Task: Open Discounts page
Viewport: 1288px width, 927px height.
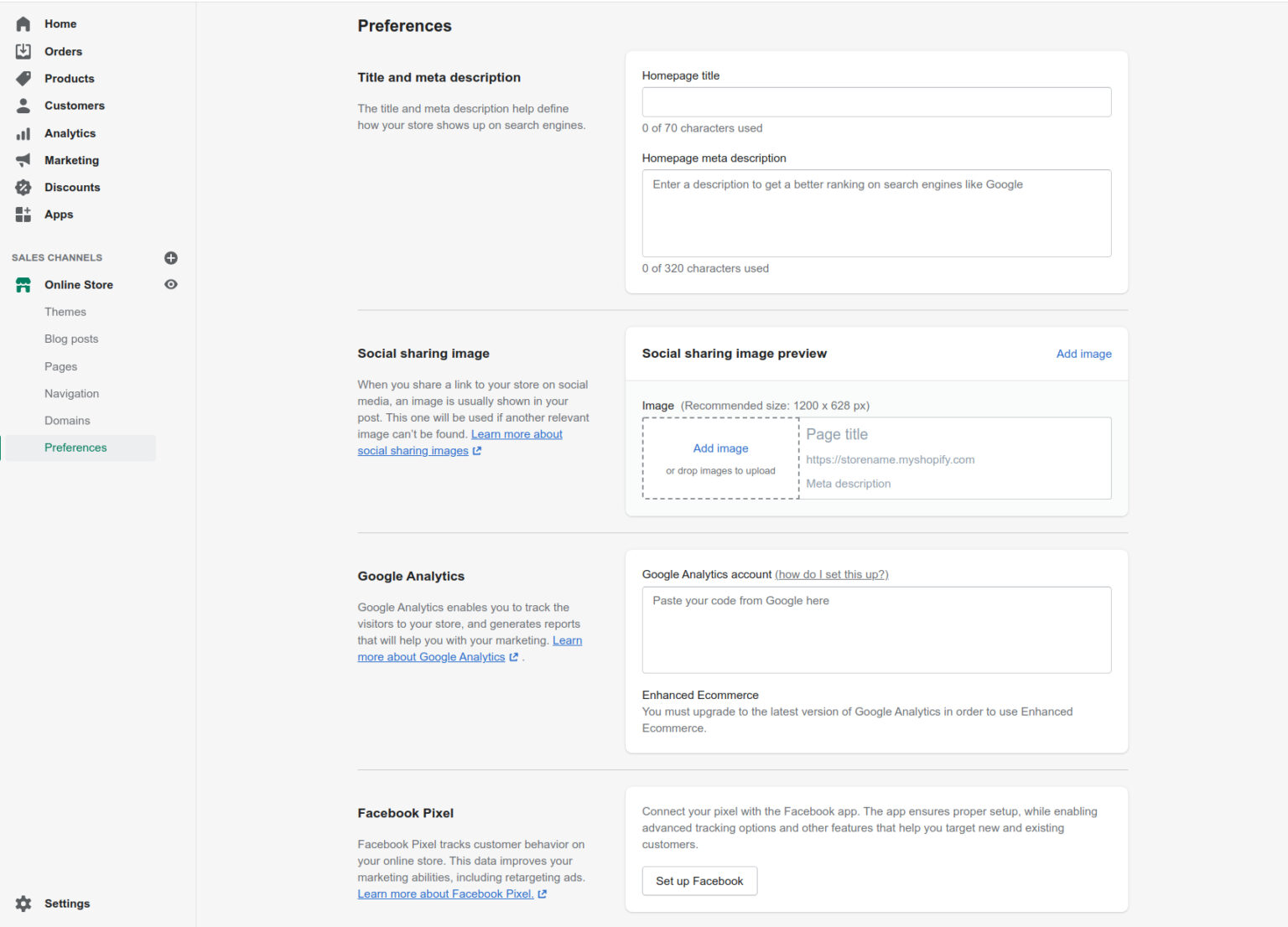Action: click(72, 188)
